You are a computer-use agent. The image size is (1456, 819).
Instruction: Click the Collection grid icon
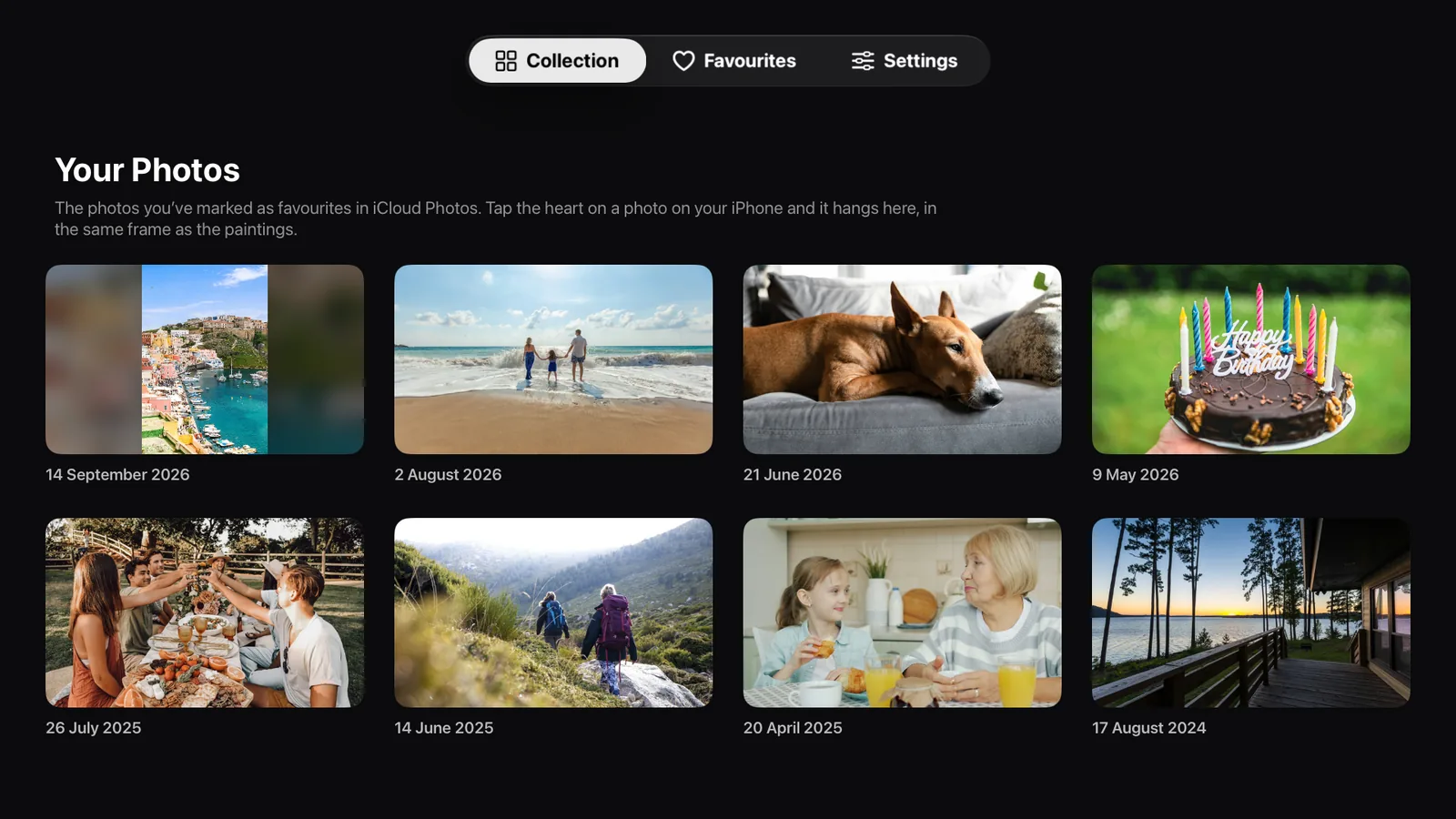point(506,61)
